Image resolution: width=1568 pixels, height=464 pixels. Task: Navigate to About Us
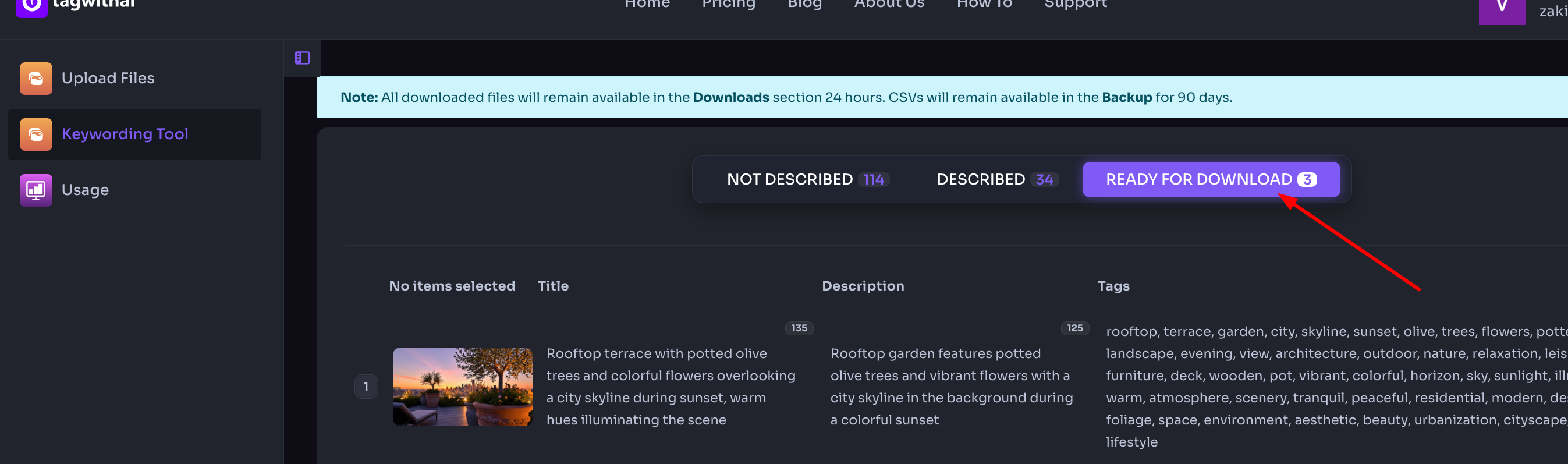(889, 5)
